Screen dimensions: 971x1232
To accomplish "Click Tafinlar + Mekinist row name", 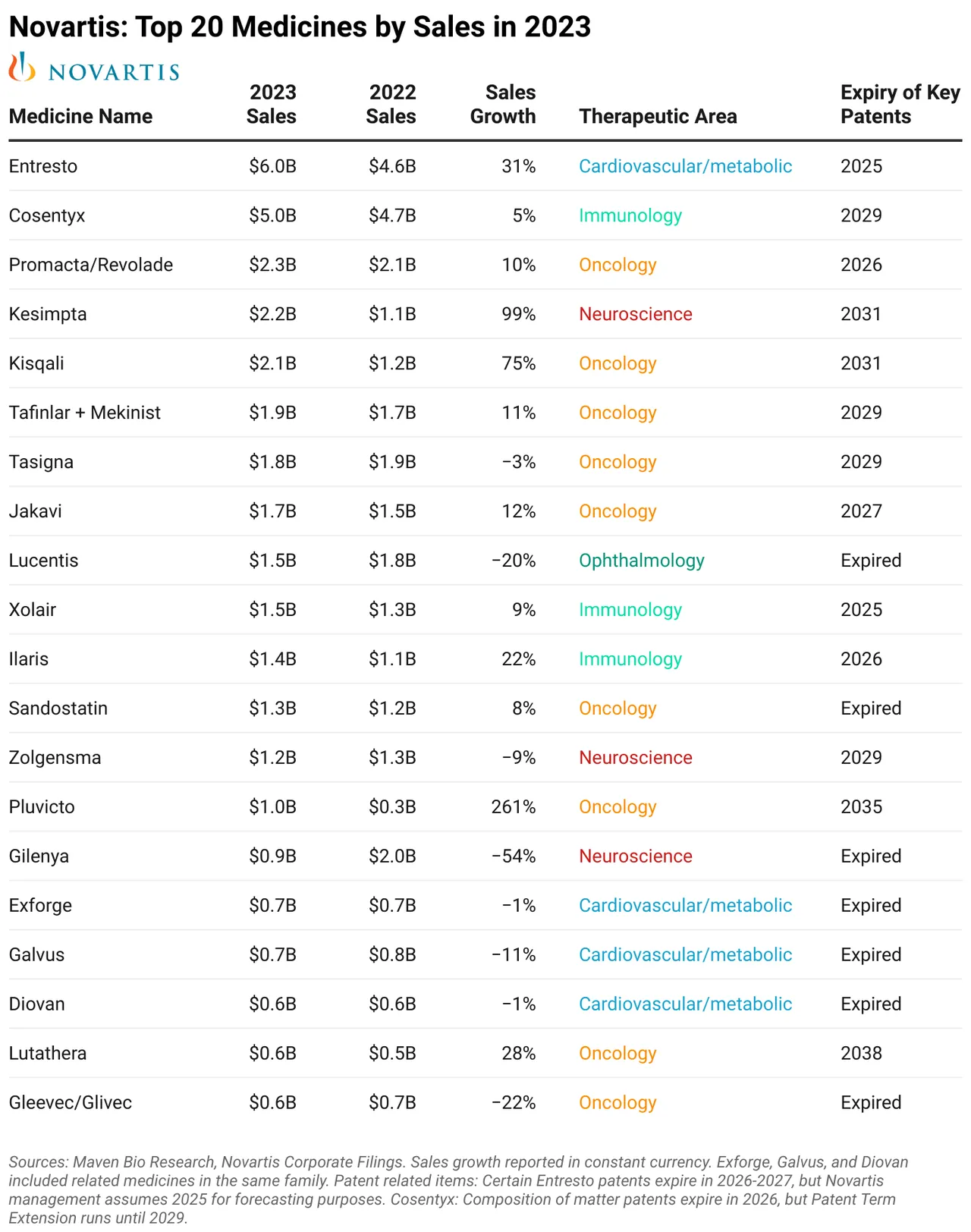I will 85,413.
